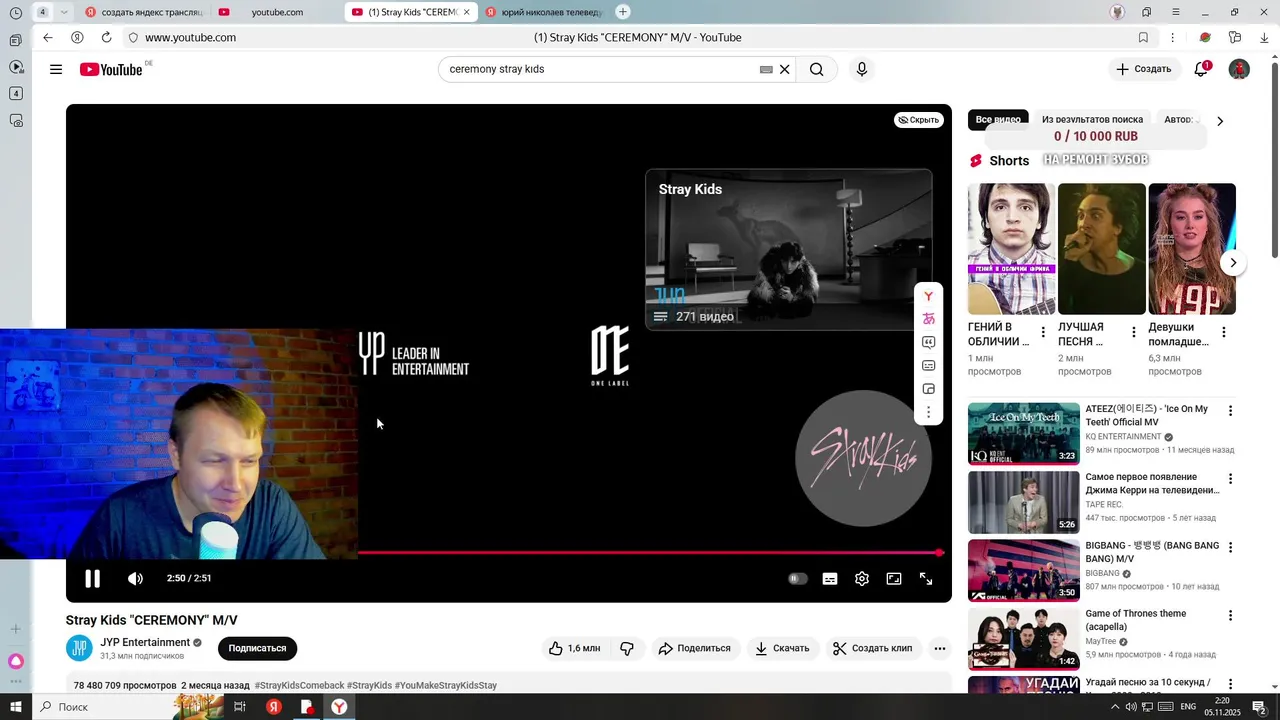The image size is (1280, 720).
Task: Mute the video volume speaker icon
Action: [x=136, y=578]
